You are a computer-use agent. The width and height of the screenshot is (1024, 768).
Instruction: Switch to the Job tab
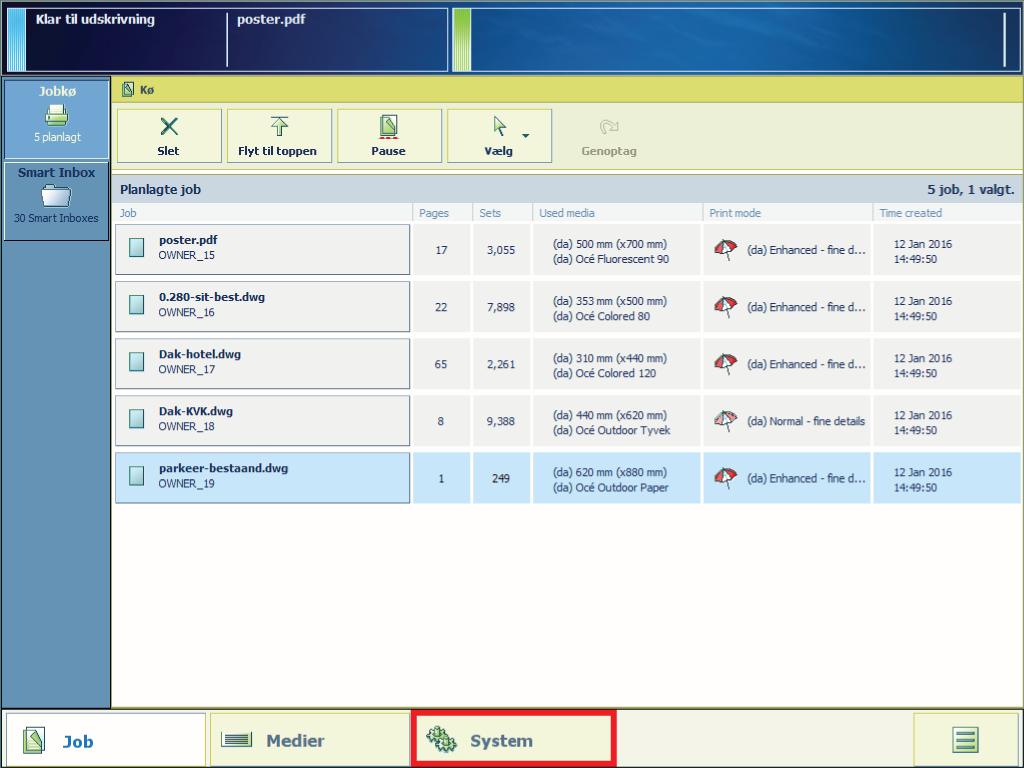(x=106, y=740)
